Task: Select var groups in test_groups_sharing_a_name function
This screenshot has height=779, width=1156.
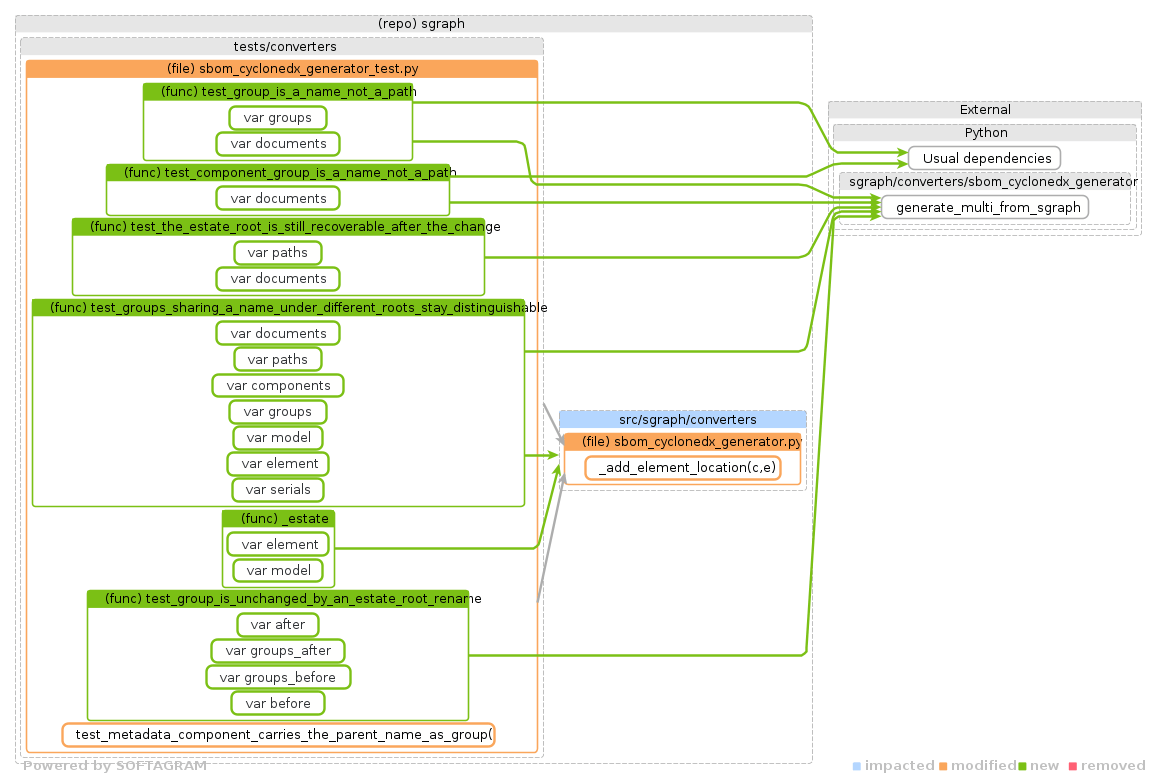Action: point(278,411)
